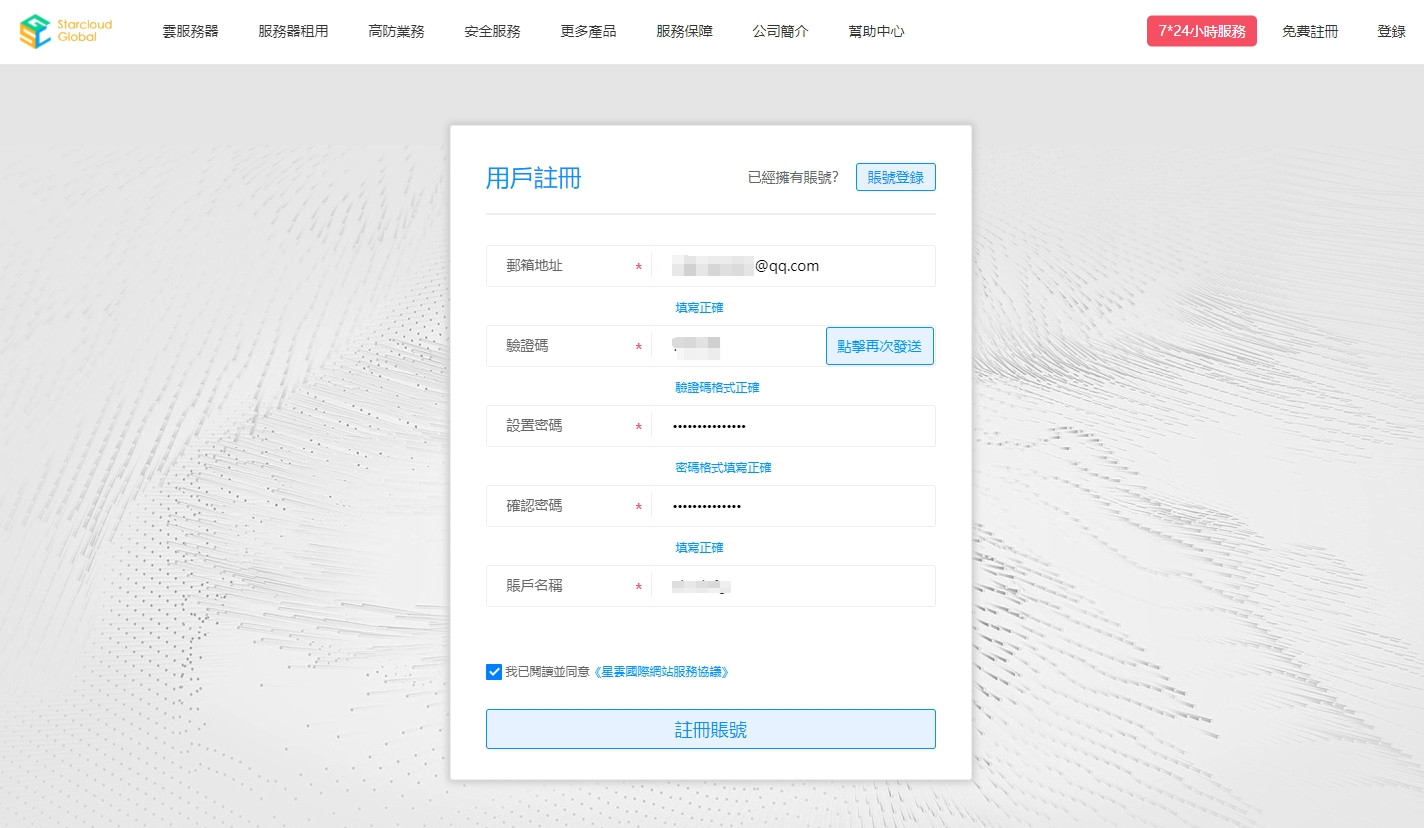Open the 服務器租用 menu
The image size is (1424, 828).
click(x=293, y=32)
